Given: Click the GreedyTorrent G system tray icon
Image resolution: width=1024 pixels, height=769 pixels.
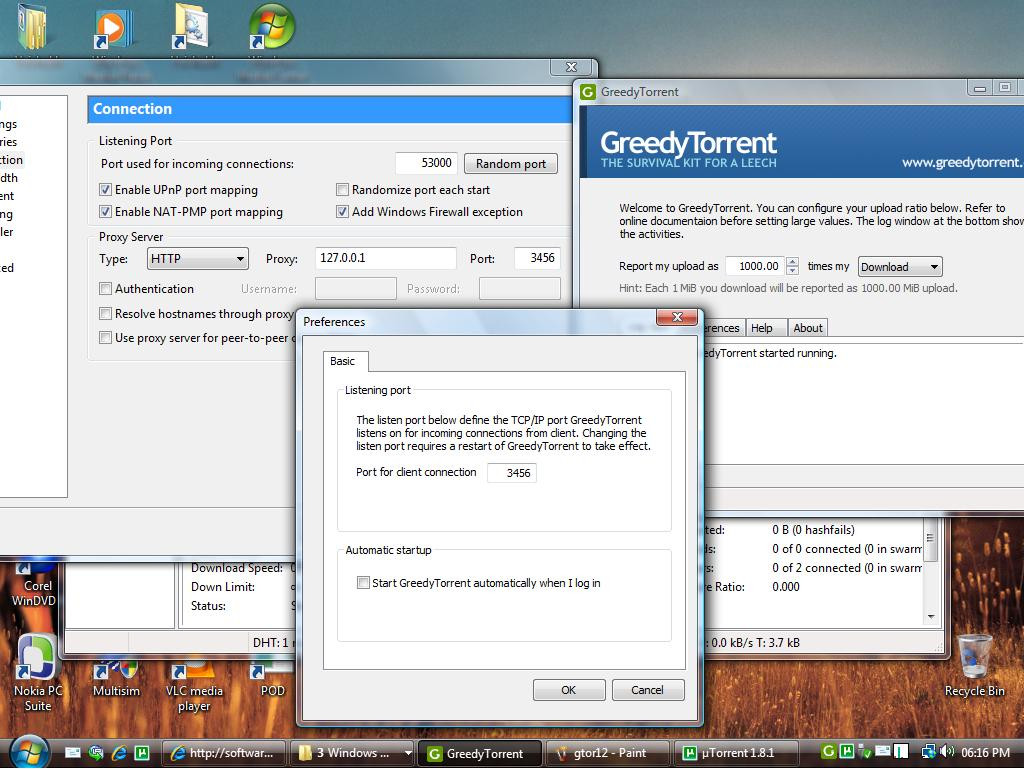Looking at the screenshot, I should point(828,751).
